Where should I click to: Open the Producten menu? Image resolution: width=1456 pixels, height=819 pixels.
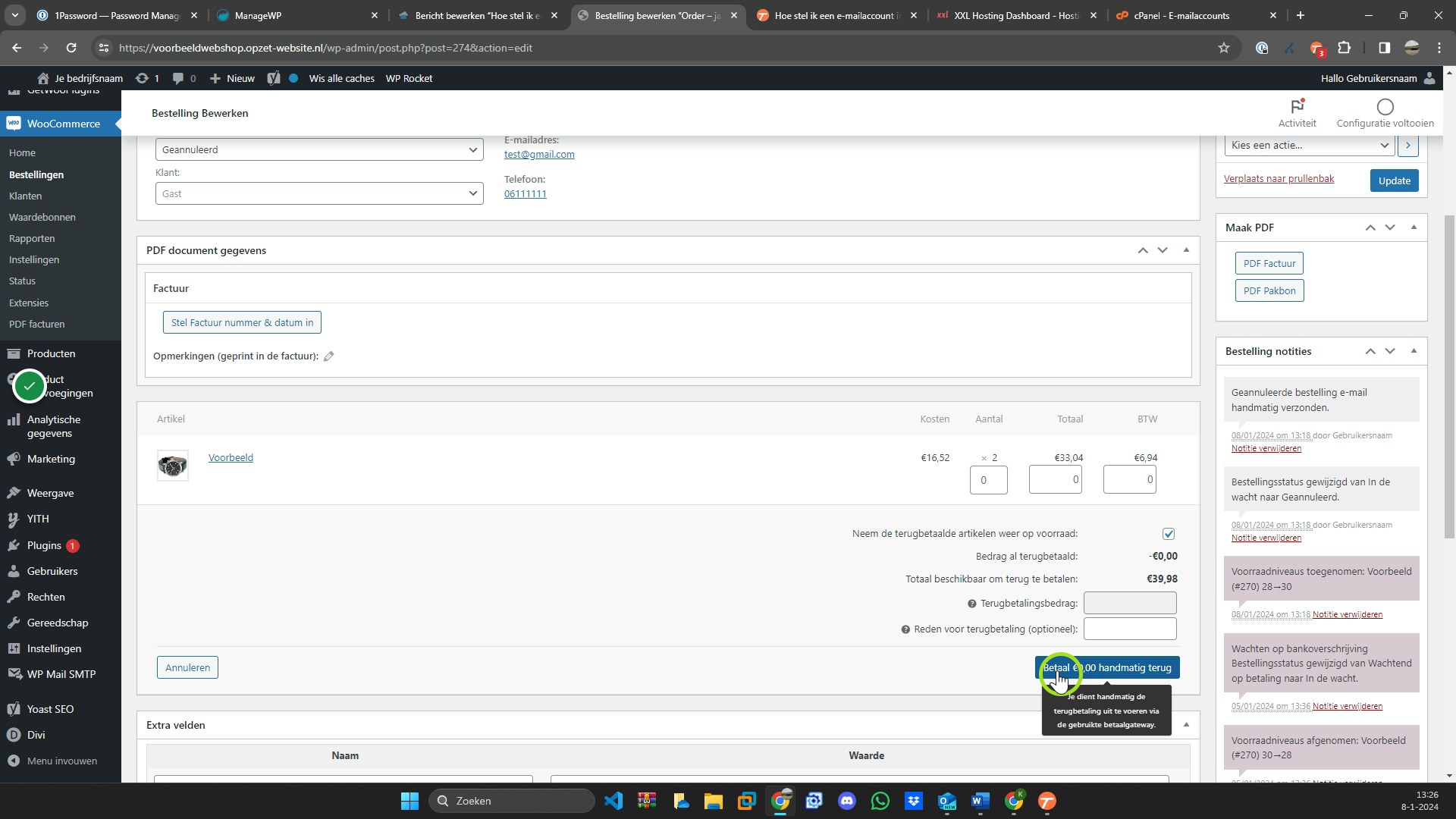(51, 353)
